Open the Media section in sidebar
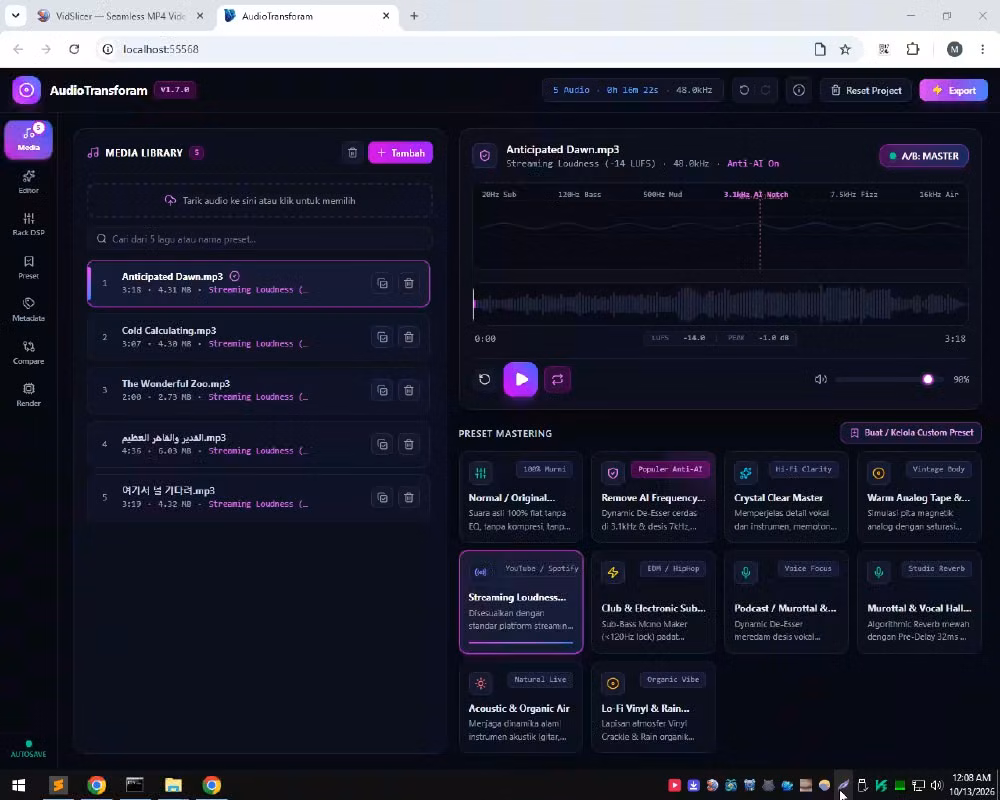 pyautogui.click(x=29, y=139)
